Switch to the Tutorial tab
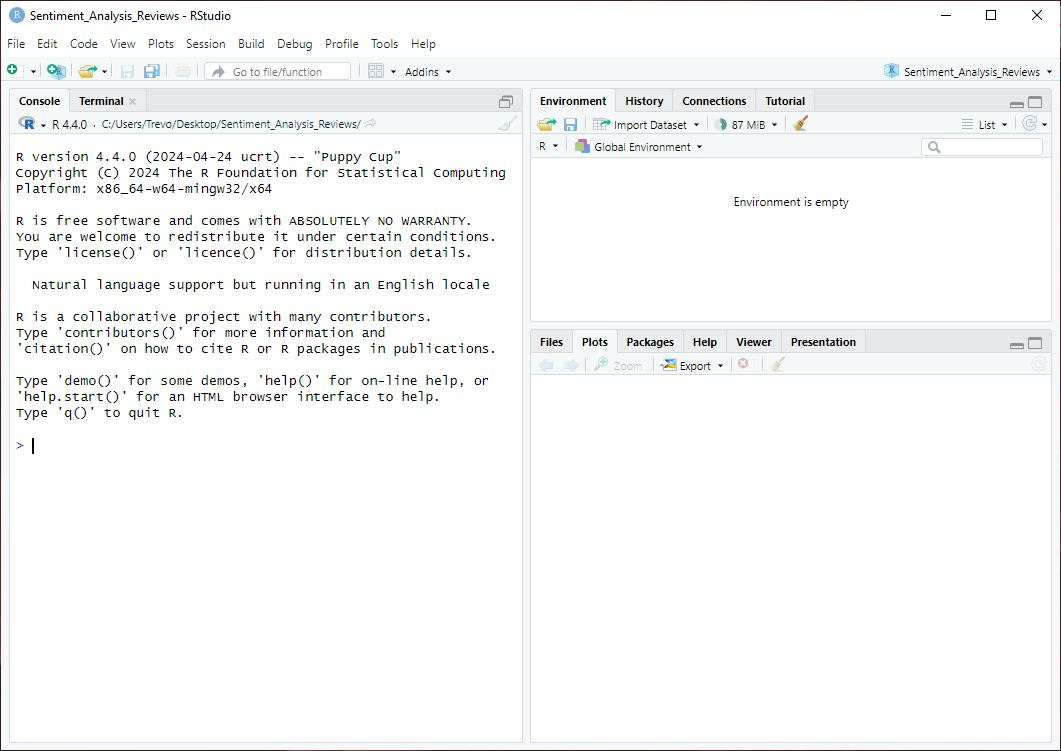1061x751 pixels. click(x=785, y=101)
